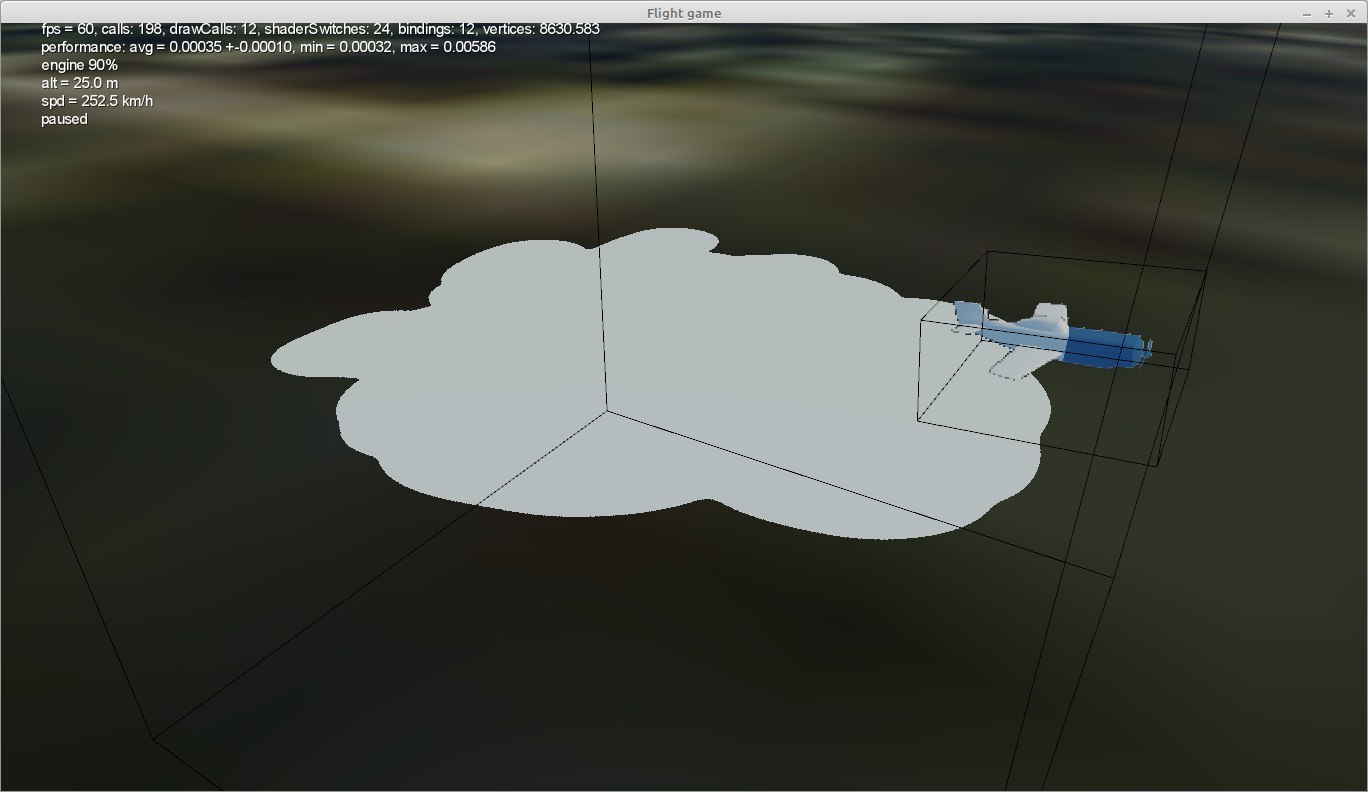Maximize the Flight game window

tap(1329, 13)
